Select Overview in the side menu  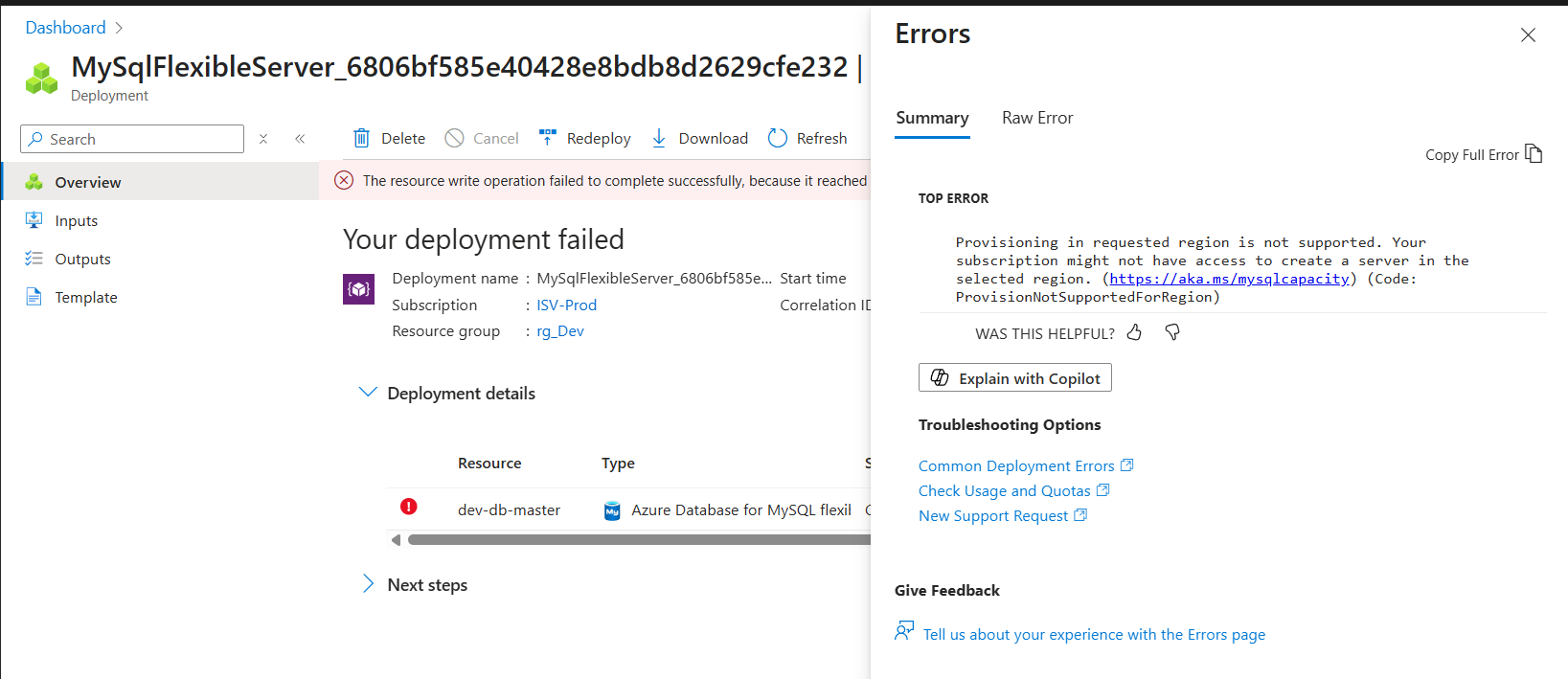click(160, 182)
